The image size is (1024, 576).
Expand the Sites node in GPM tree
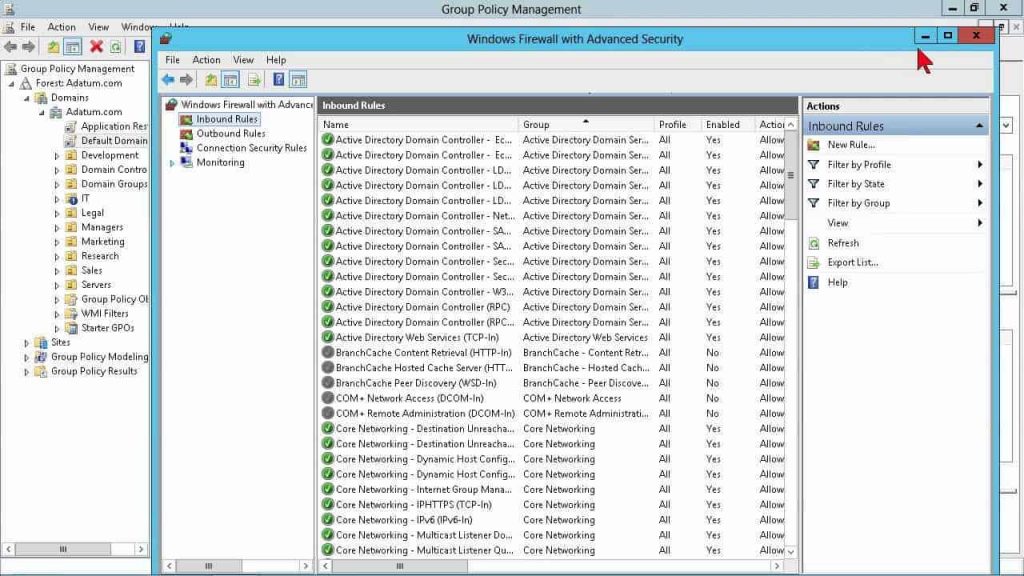[x=27, y=342]
